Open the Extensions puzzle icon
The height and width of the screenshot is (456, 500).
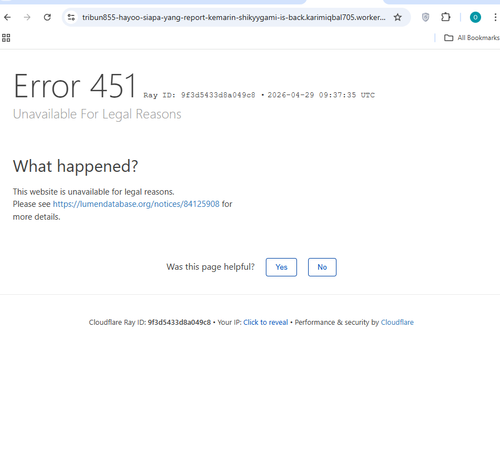tap(446, 17)
